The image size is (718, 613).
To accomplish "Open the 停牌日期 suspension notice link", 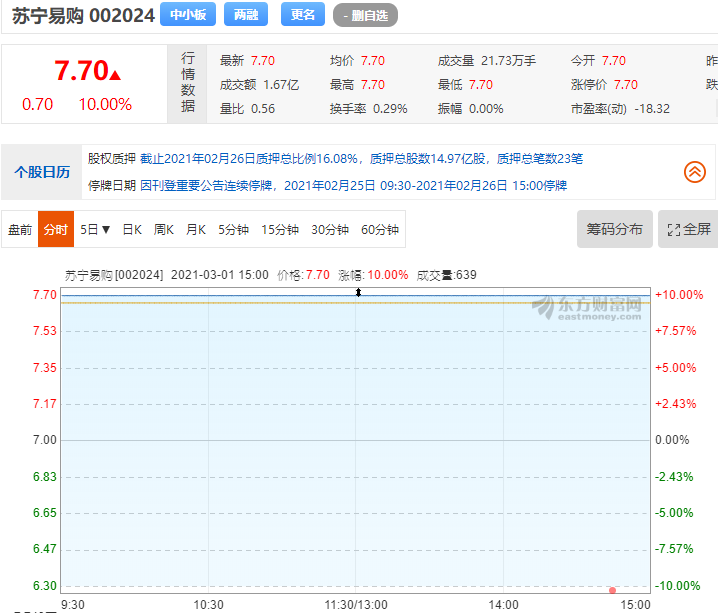I will coord(353,185).
